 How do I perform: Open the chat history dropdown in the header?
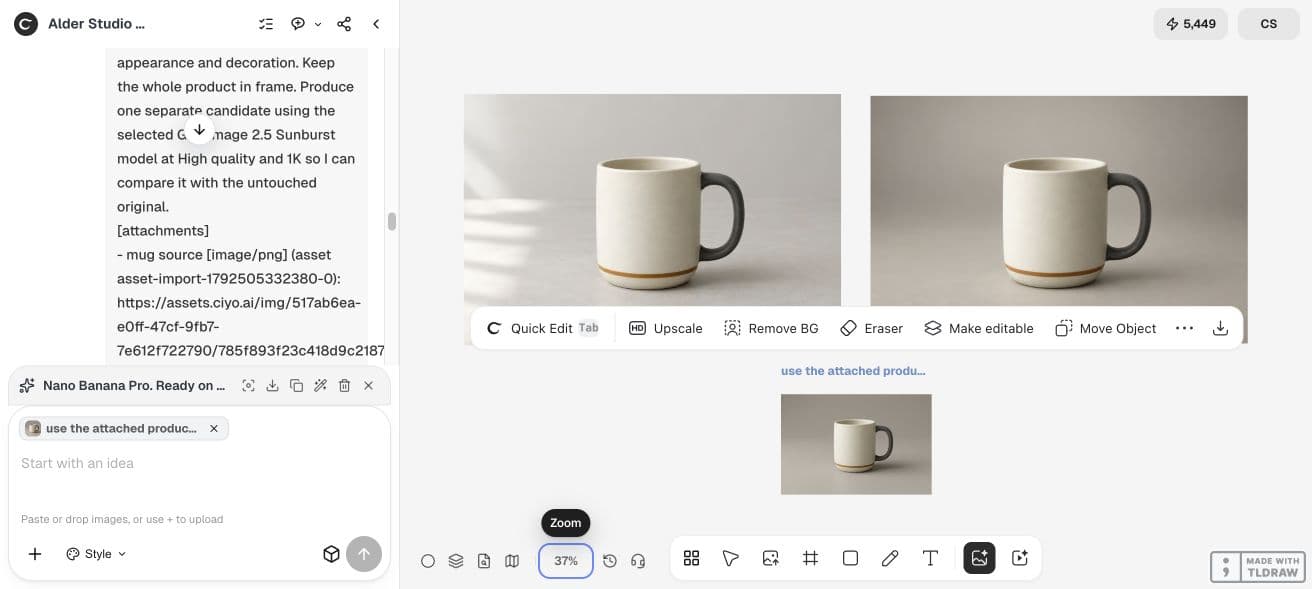pyautogui.click(x=306, y=24)
